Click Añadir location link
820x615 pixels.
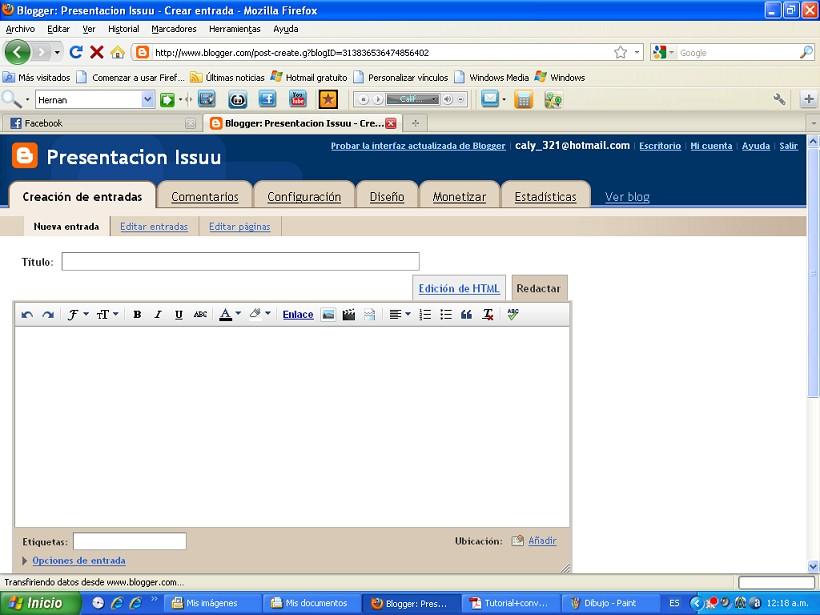click(x=542, y=541)
